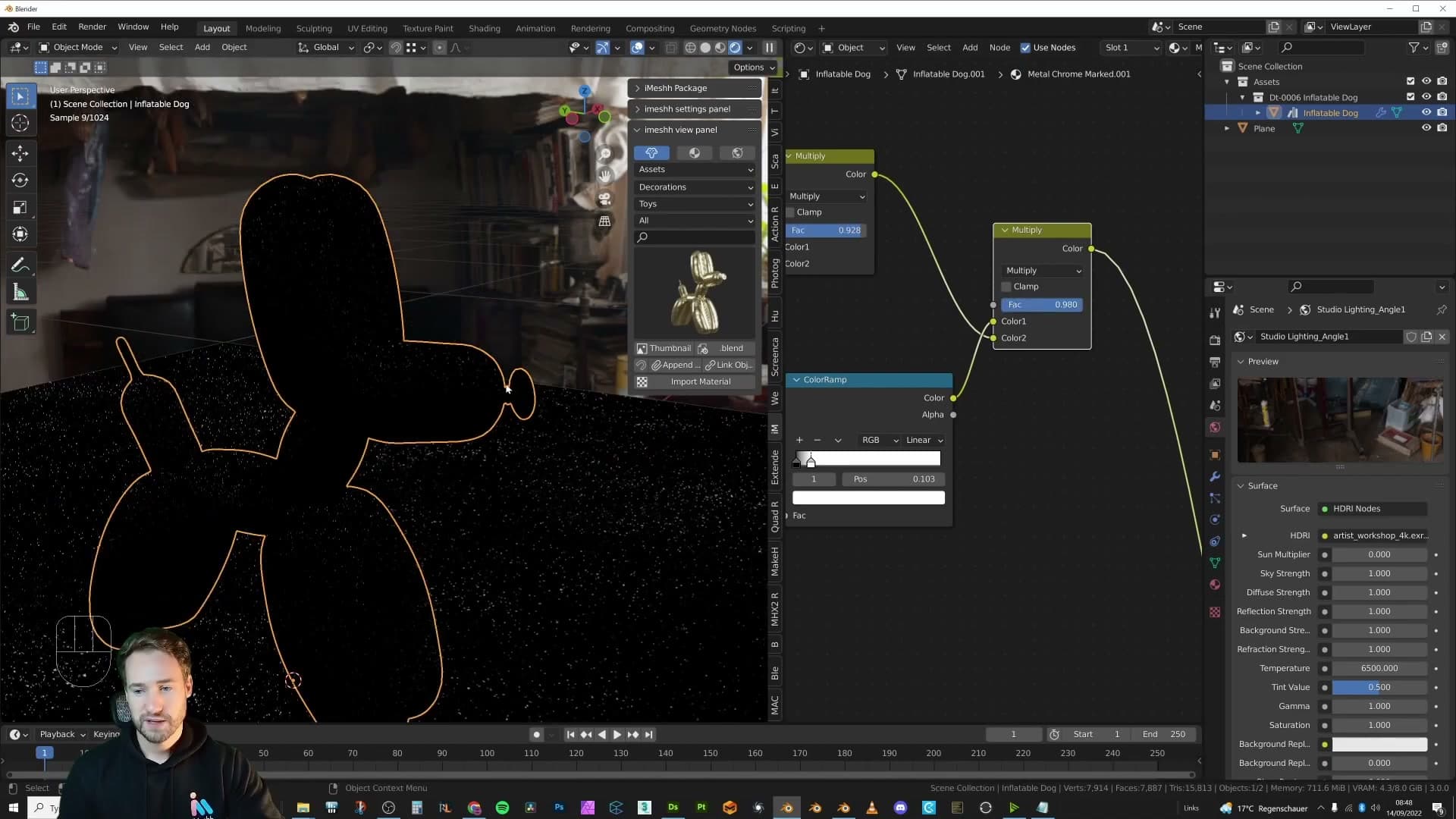This screenshot has height=819, width=1456.
Task: Select the iMeshh assets diamond icon tab
Action: pyautogui.click(x=651, y=153)
